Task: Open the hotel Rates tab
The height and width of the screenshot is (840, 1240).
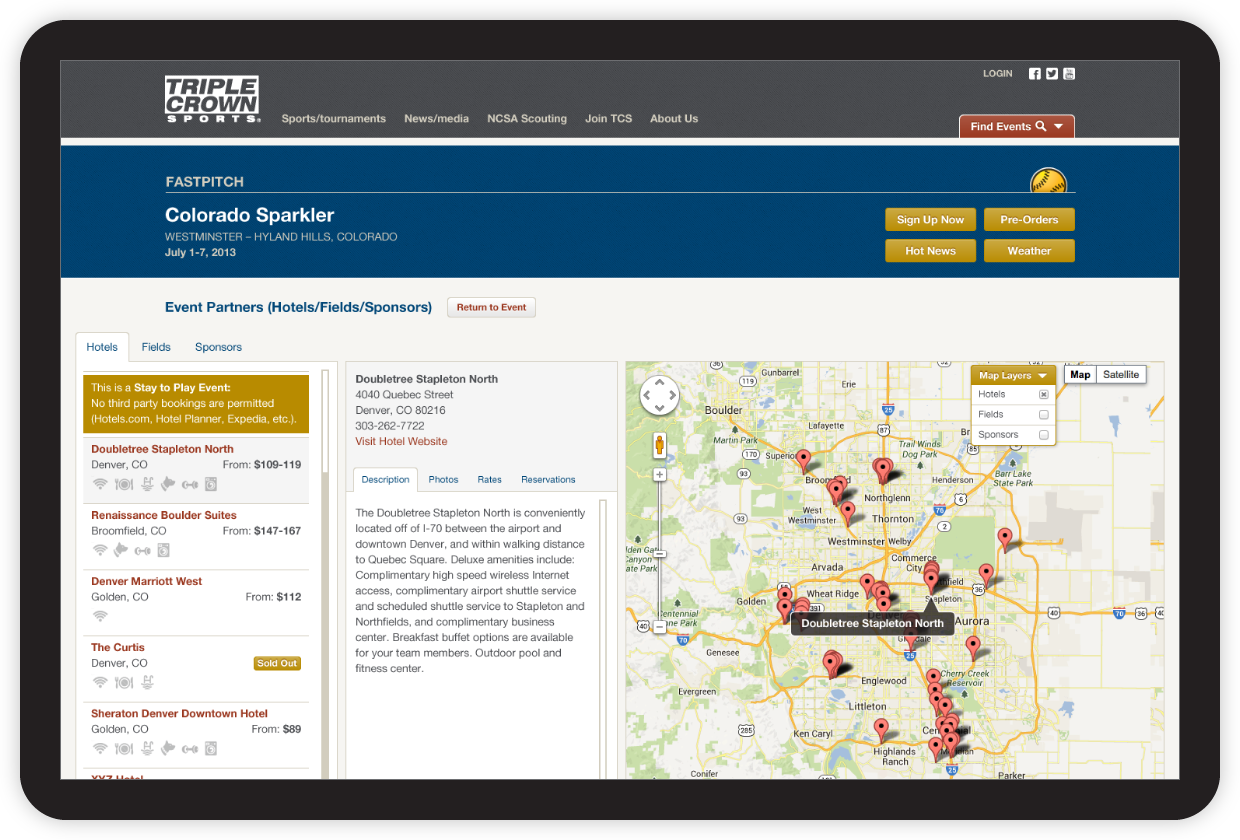Action: 489,480
